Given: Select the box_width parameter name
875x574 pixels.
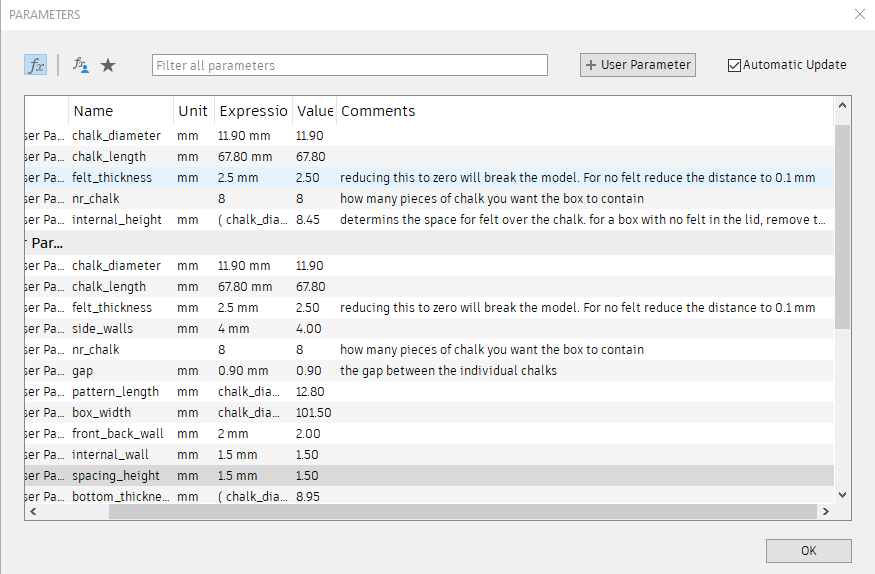Looking at the screenshot, I should click(102, 413).
